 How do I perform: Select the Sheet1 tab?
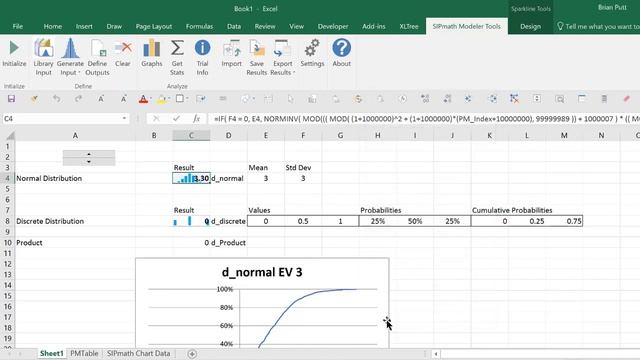click(51, 353)
